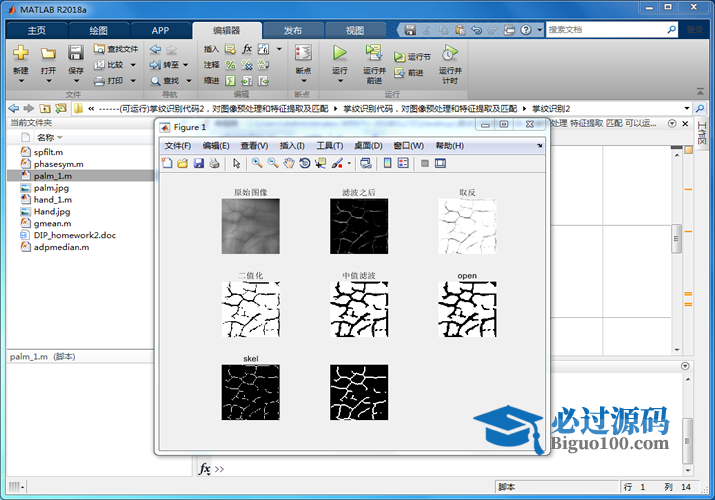The width and height of the screenshot is (715, 500).
Task: Select palm.jpg in the current folder list
Action: pos(50,187)
